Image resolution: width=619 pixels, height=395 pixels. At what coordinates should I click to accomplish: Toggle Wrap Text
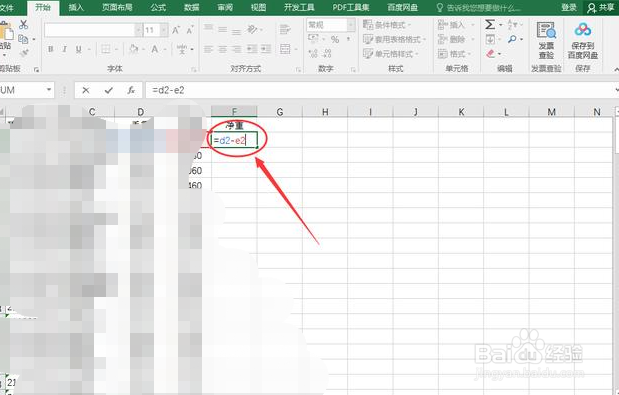[285, 29]
